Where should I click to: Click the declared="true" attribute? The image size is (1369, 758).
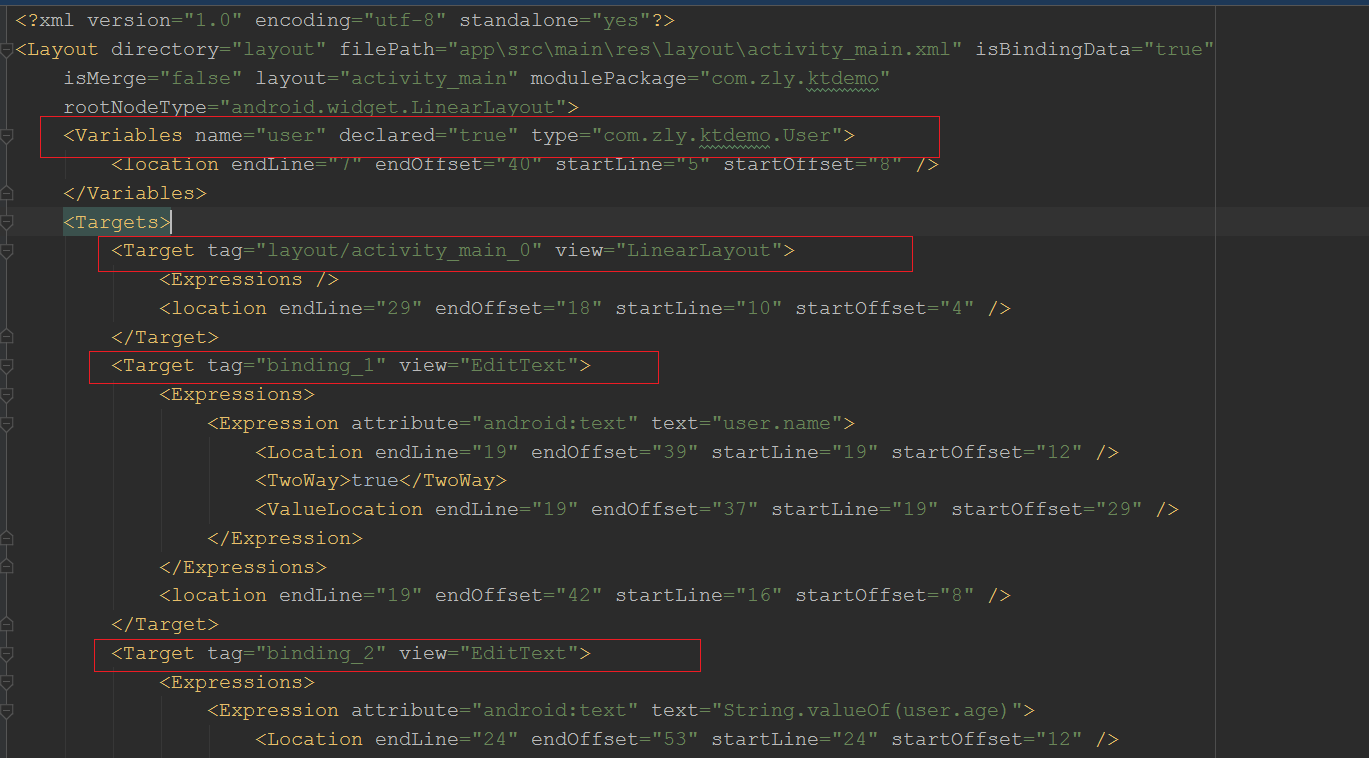click(428, 135)
